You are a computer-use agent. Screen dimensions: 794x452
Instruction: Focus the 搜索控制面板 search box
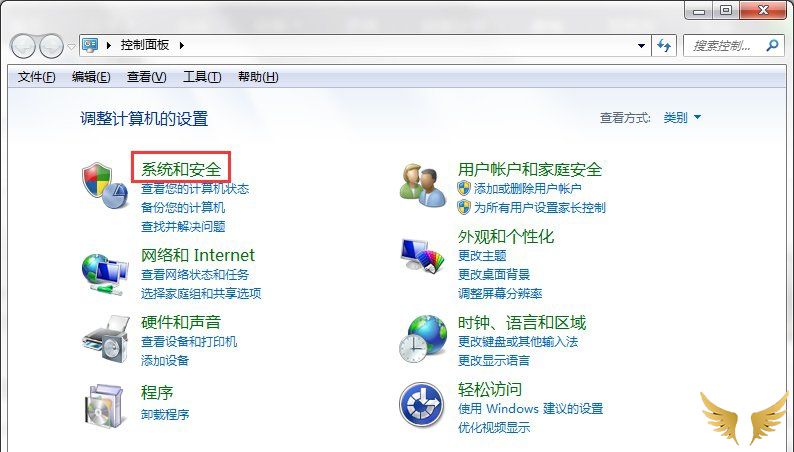pyautogui.click(x=724, y=46)
